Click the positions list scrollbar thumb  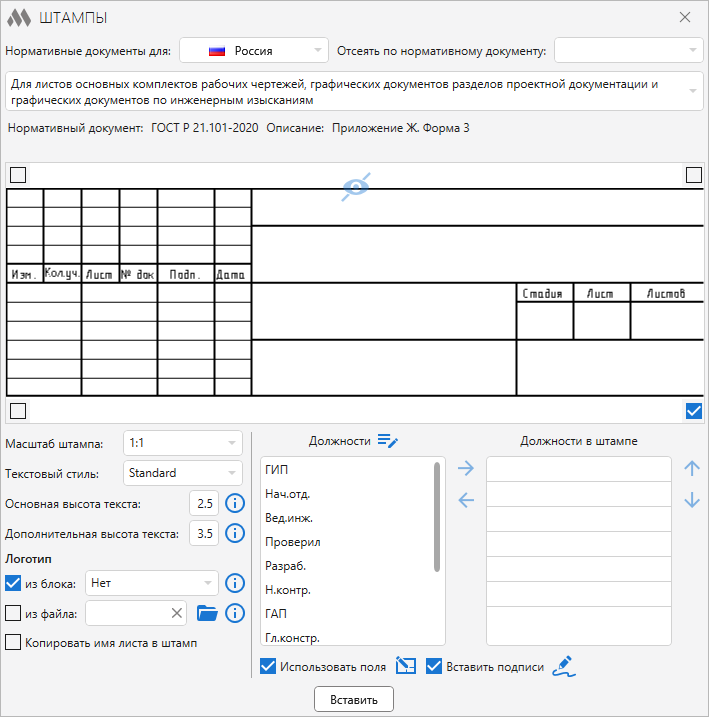[x=437, y=517]
